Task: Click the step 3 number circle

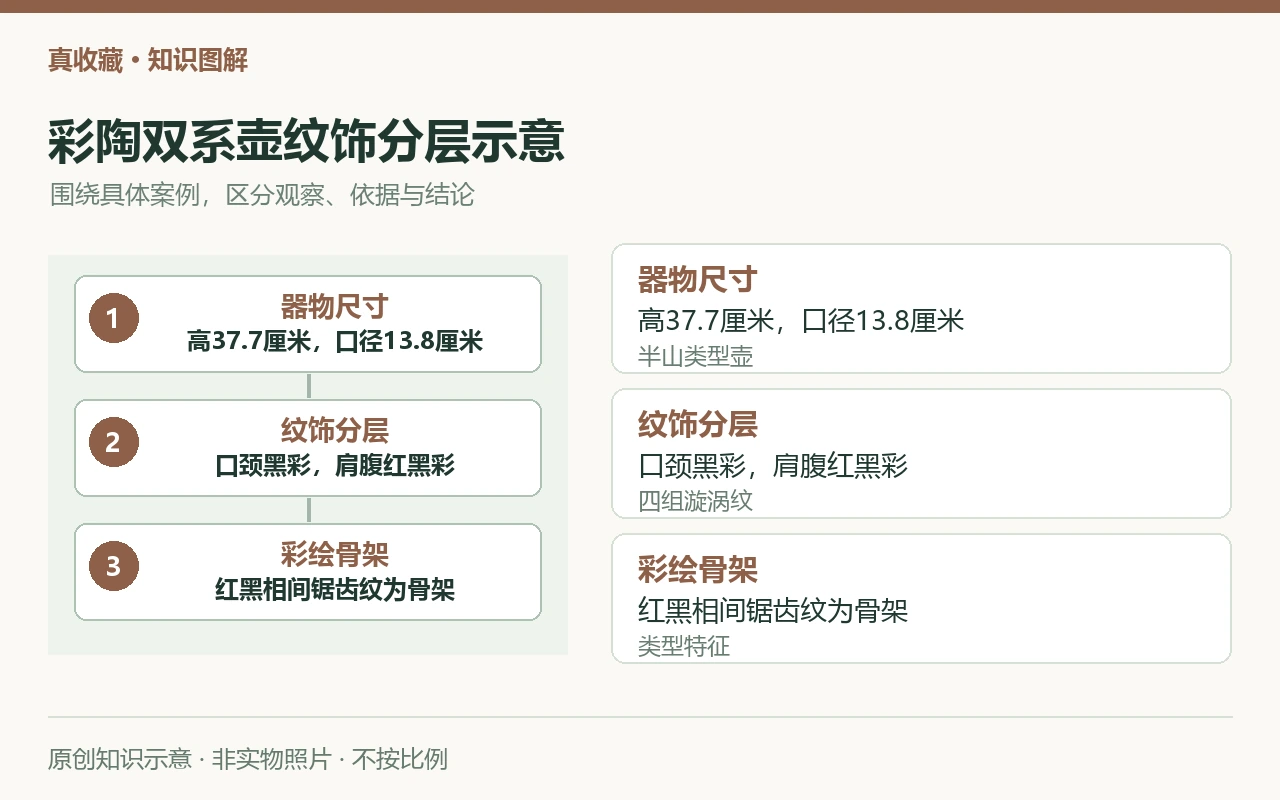Action: [113, 567]
